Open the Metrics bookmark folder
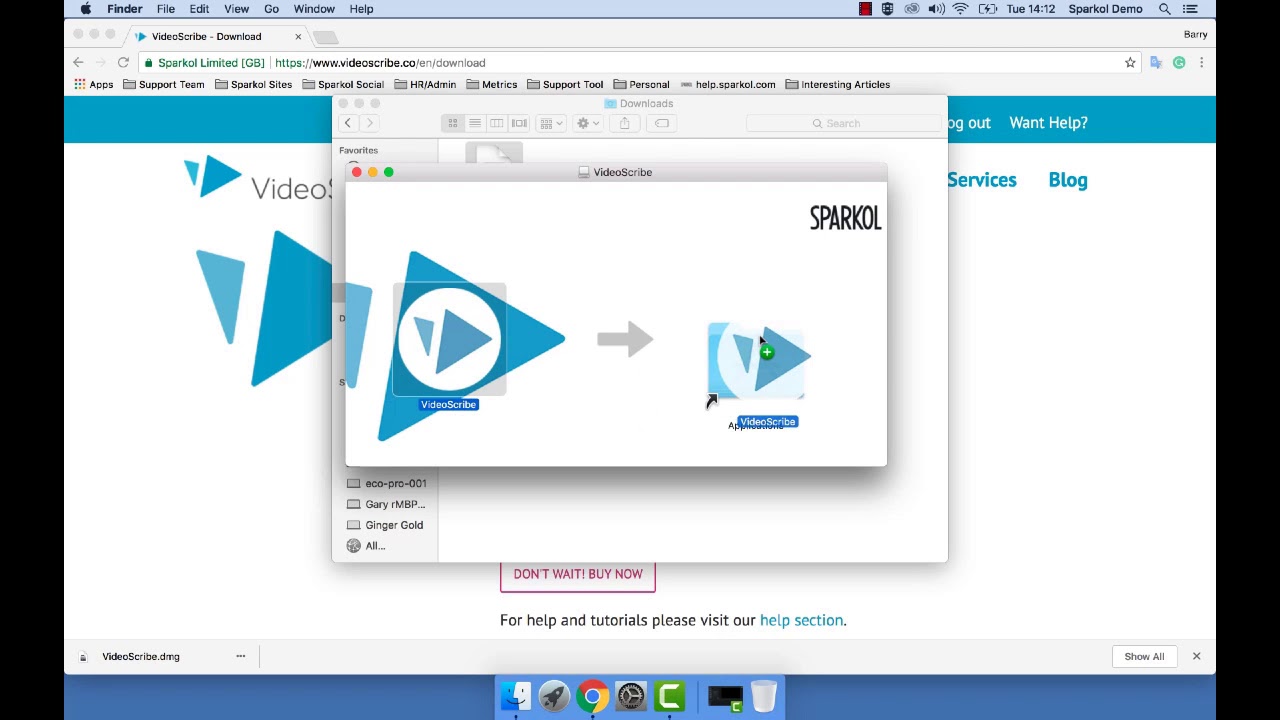The image size is (1280, 720). click(491, 84)
